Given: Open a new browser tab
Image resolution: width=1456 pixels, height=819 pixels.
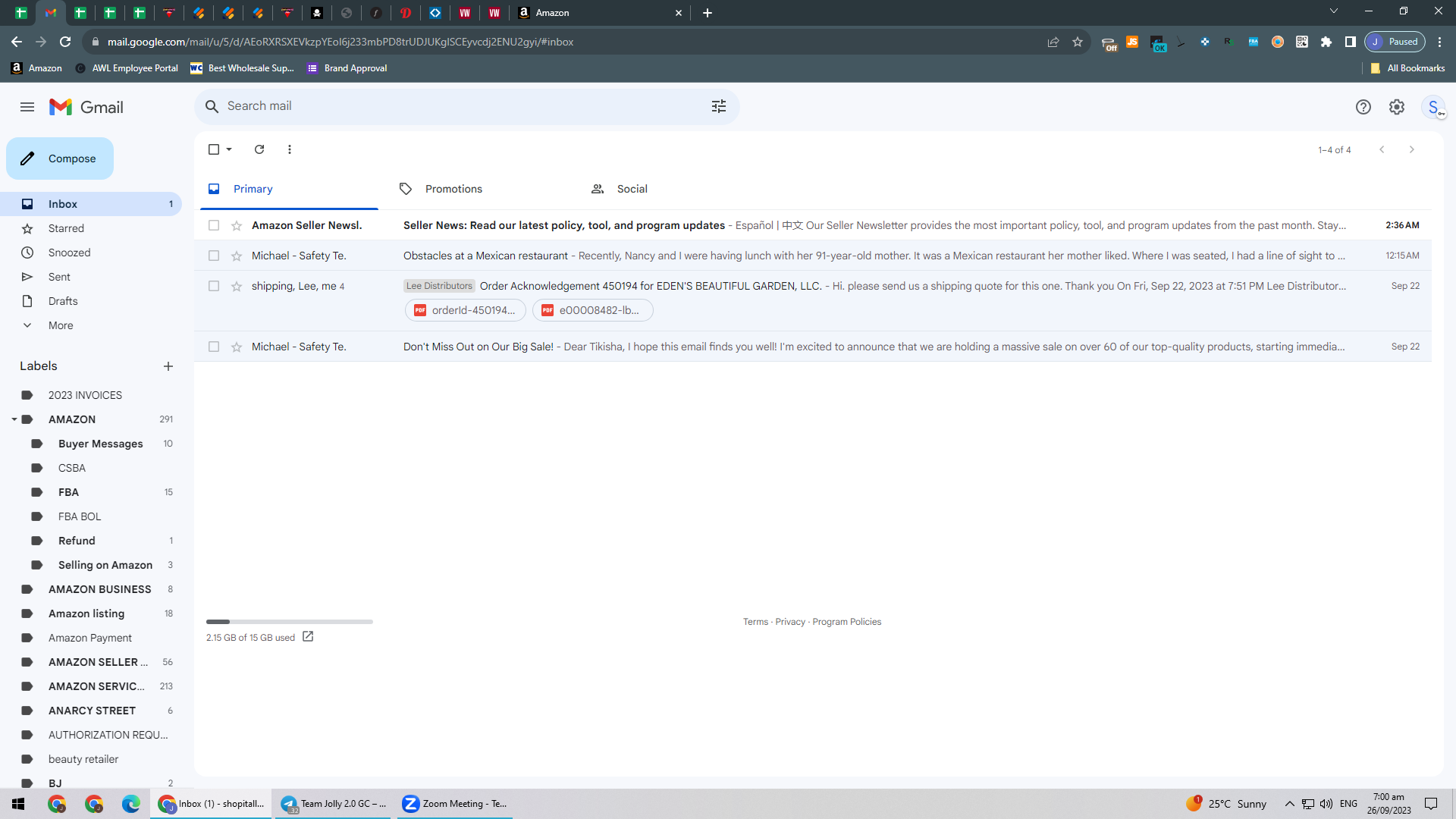Looking at the screenshot, I should pyautogui.click(x=708, y=13).
